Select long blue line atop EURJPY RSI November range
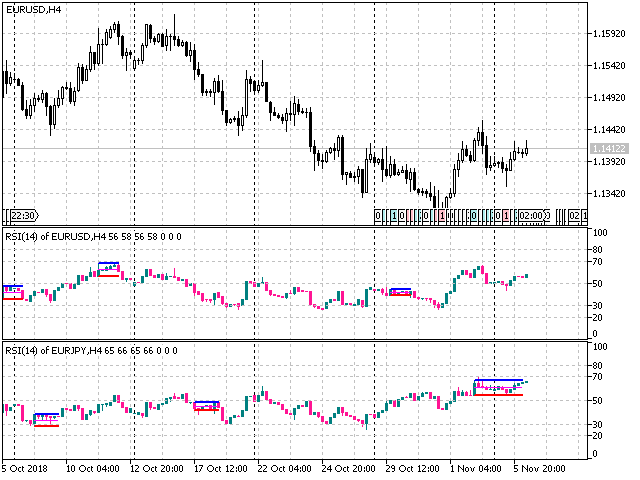Screen dimensions: 640x480 [x=498, y=380]
